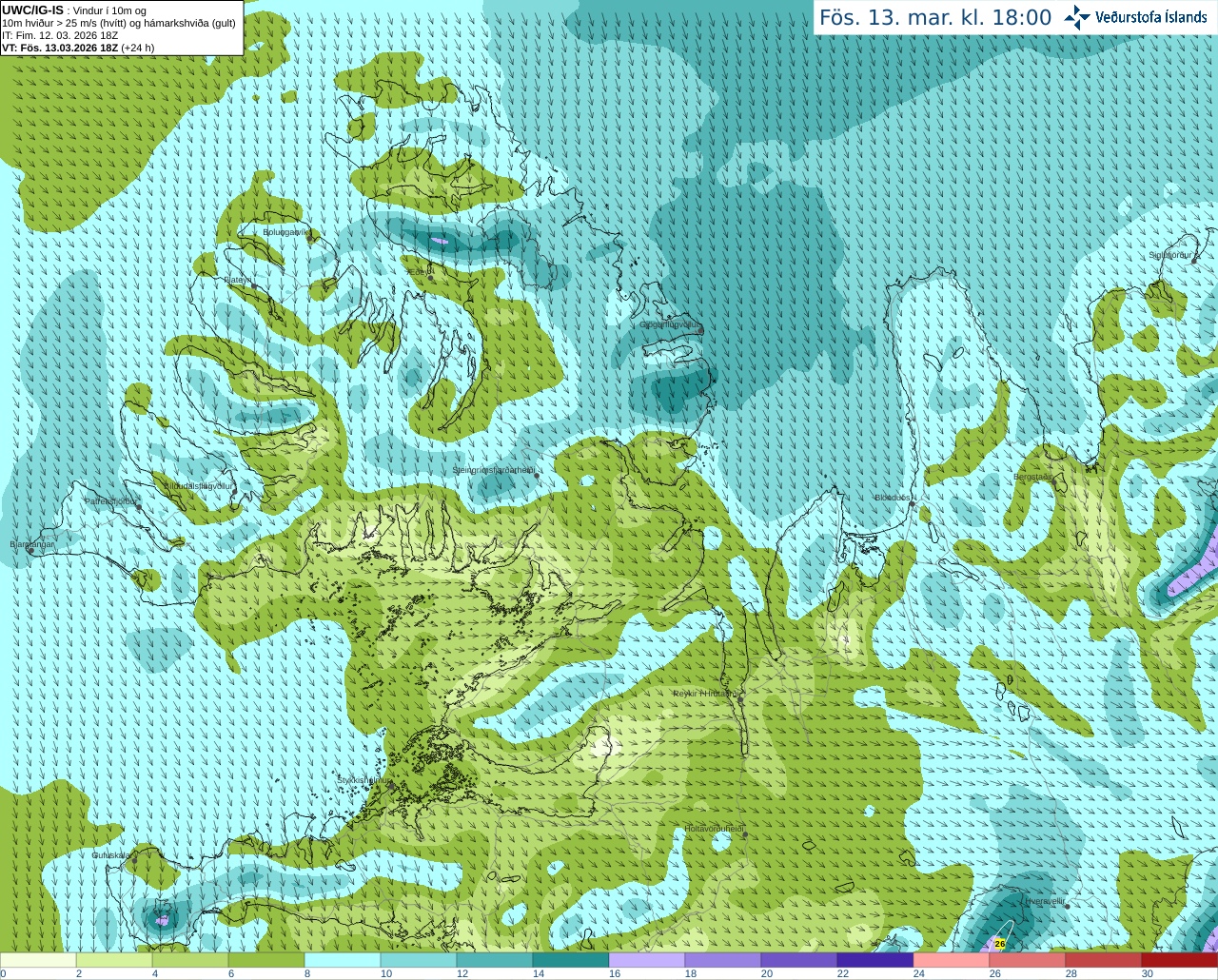Select the Steingrímsfjarðarheiði station label
1218x980 pixels.
[x=493, y=470]
